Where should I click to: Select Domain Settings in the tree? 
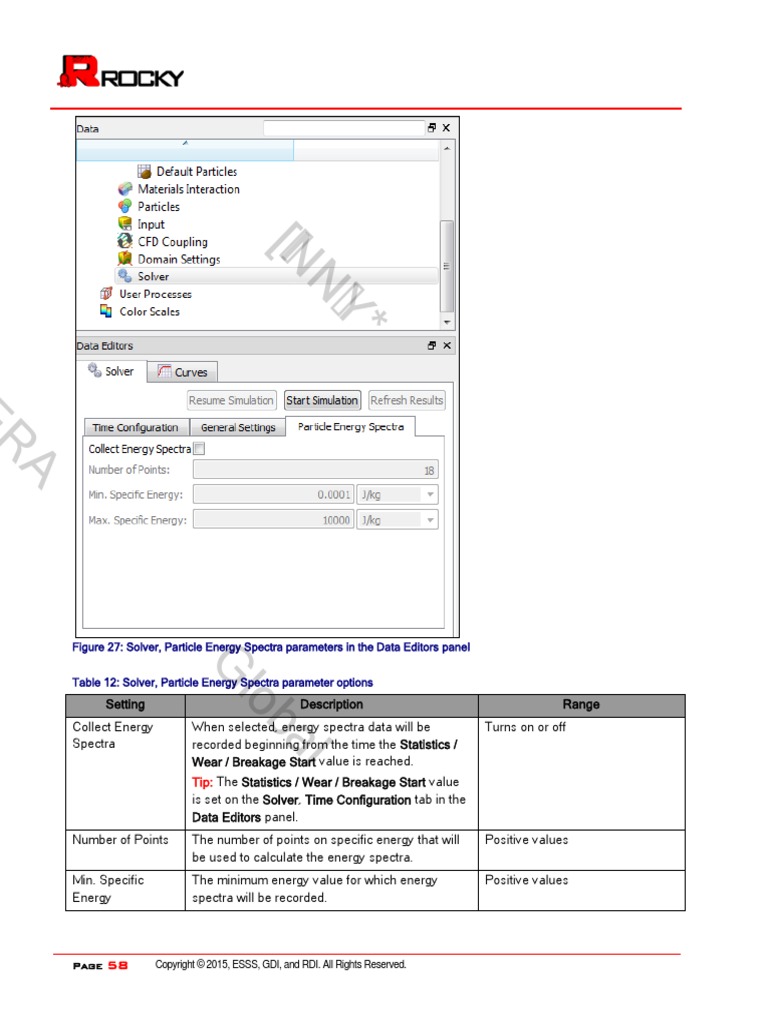pyautogui.click(x=179, y=259)
